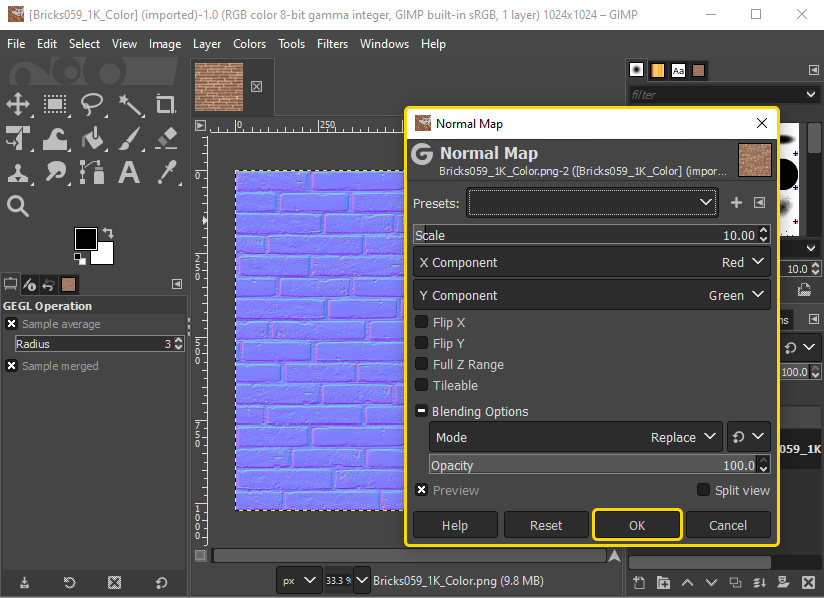The height and width of the screenshot is (598, 824).
Task: Click the Opacity slider in Blending Options
Action: pyautogui.click(x=600, y=465)
